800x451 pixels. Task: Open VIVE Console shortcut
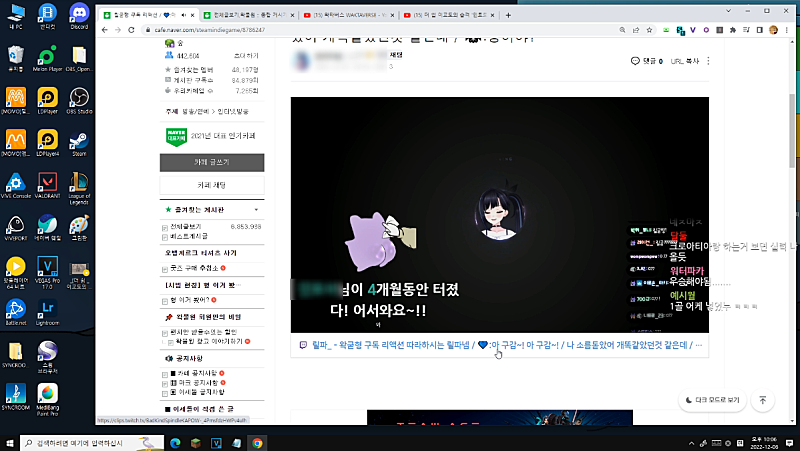(15, 185)
